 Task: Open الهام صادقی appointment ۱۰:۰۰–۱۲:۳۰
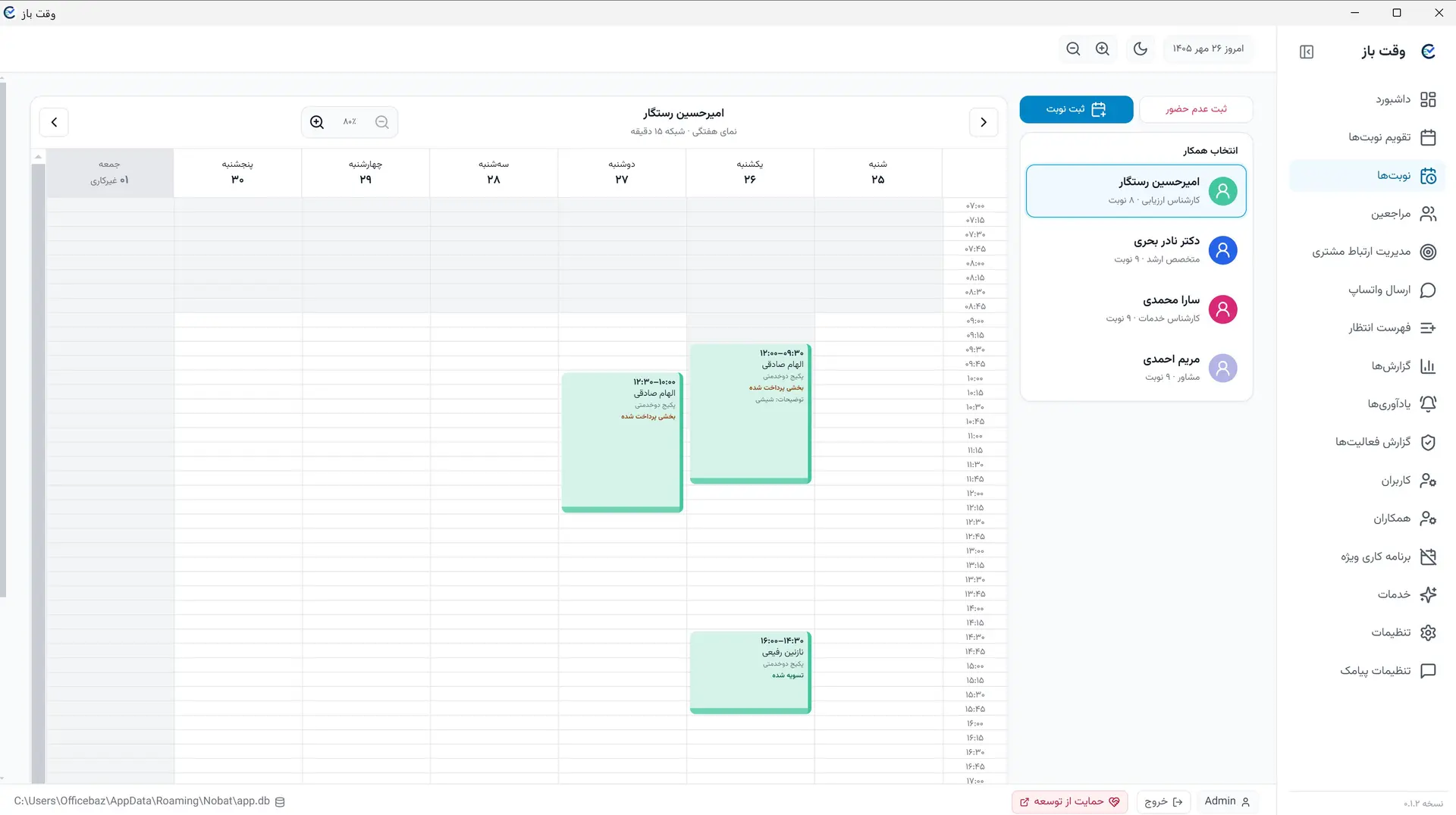coord(622,443)
